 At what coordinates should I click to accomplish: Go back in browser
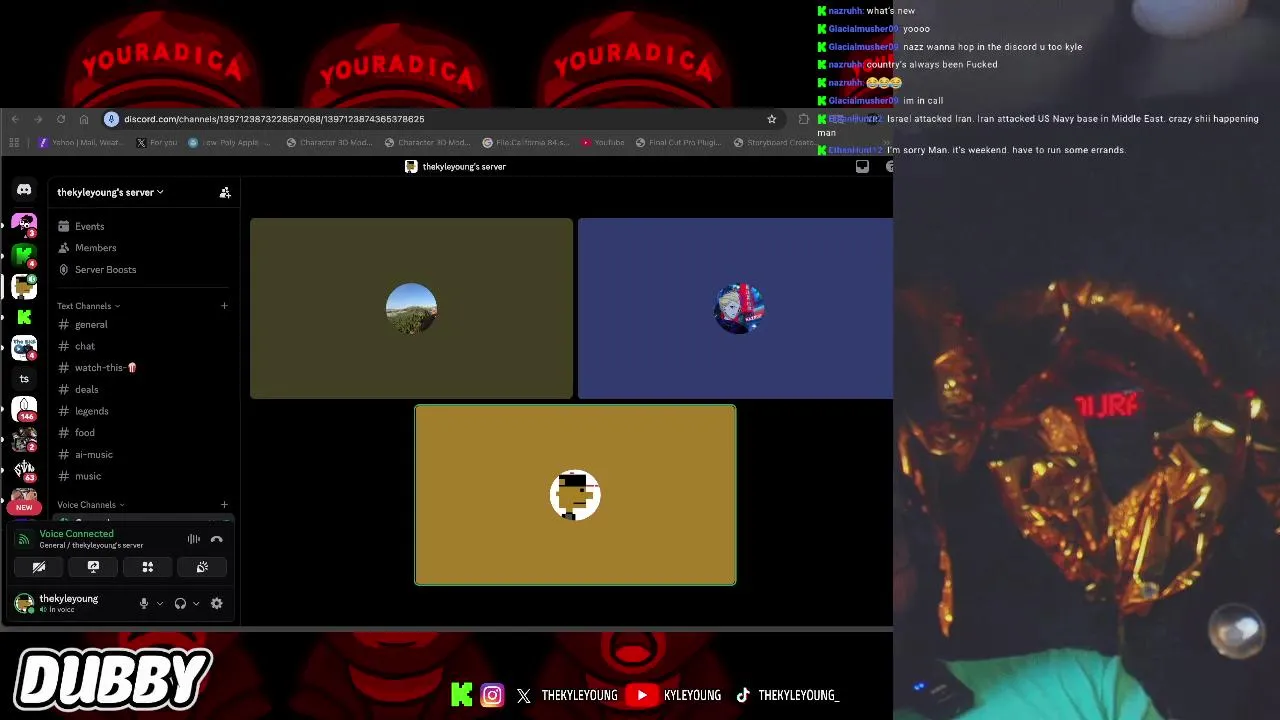[15, 119]
